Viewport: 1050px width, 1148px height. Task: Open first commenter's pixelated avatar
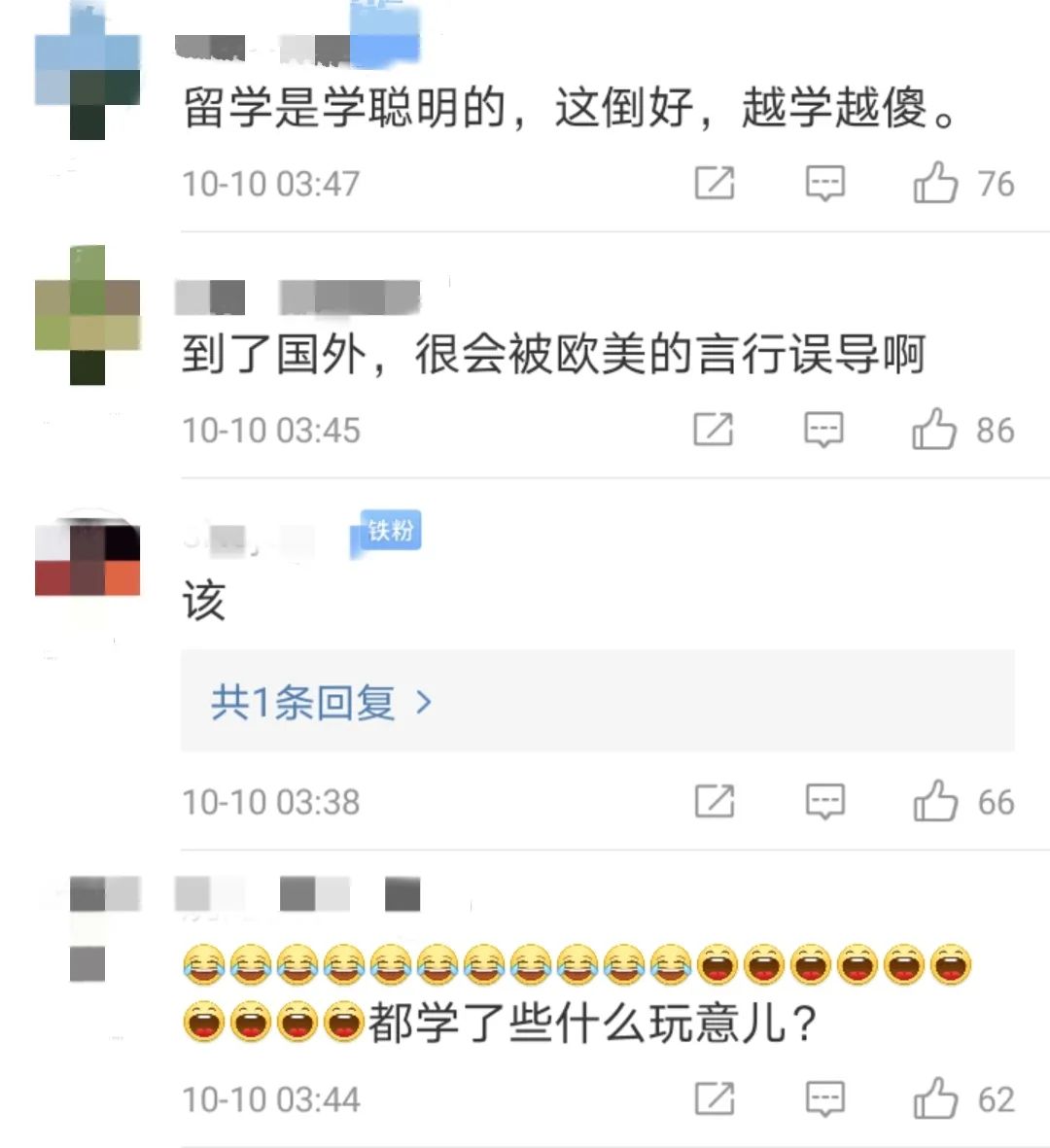pos(87,72)
